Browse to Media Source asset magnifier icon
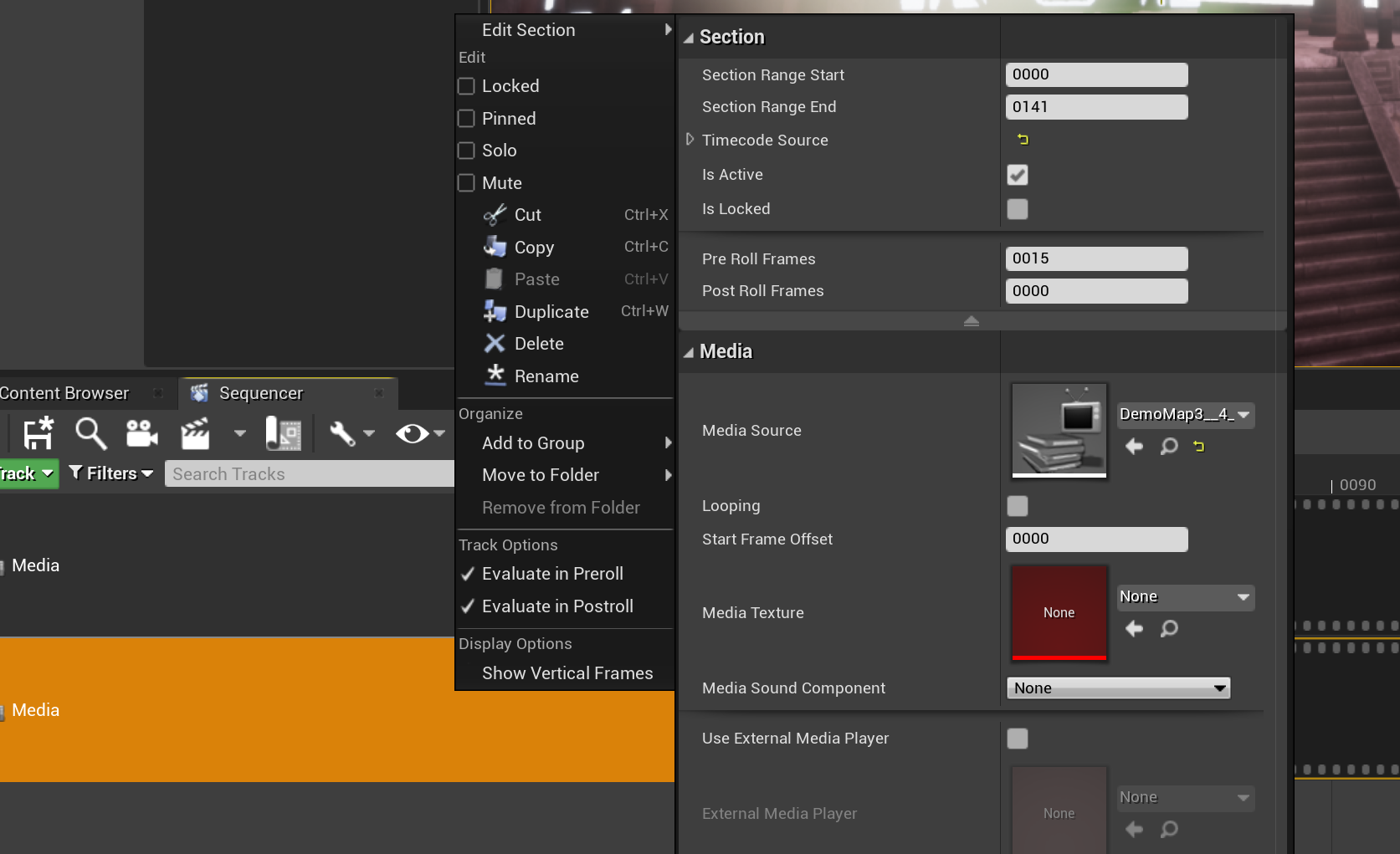The width and height of the screenshot is (1400, 854). point(1169,447)
